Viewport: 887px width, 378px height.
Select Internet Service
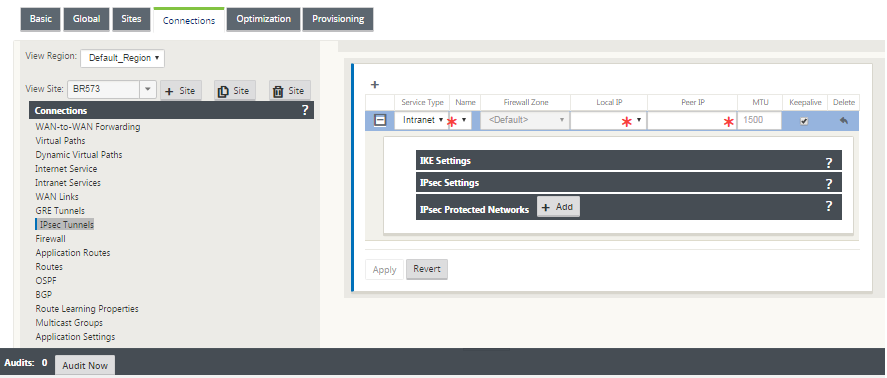(66, 169)
